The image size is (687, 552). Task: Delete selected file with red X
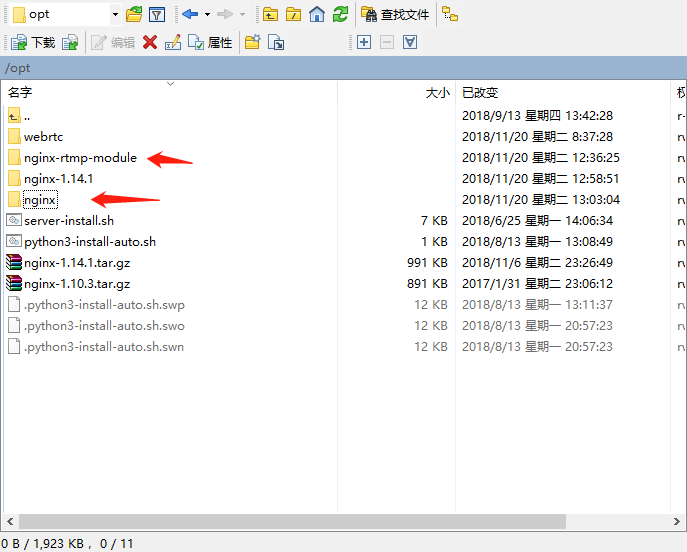pyautogui.click(x=150, y=42)
